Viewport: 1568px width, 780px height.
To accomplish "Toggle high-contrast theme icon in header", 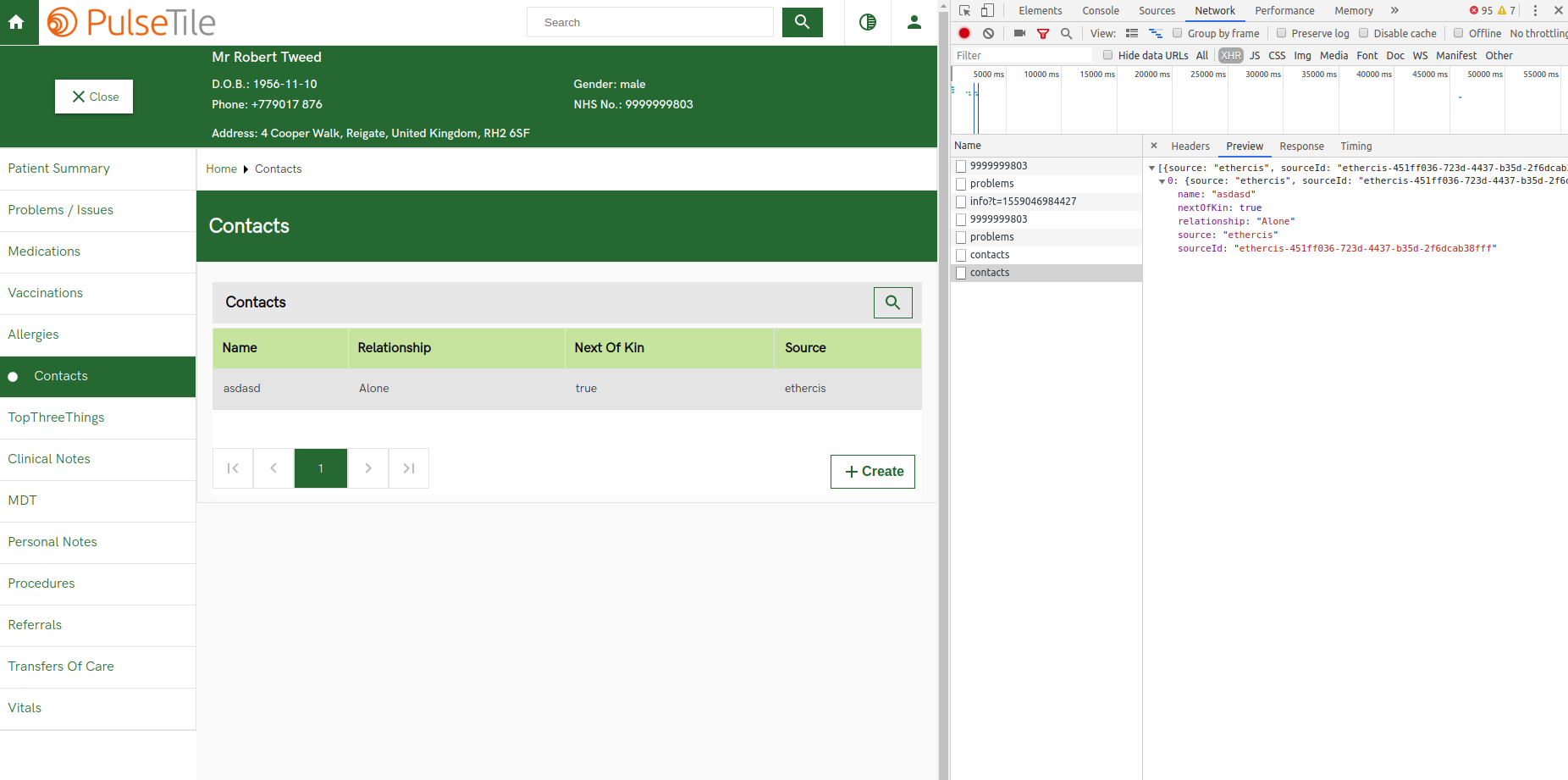I will point(868,22).
